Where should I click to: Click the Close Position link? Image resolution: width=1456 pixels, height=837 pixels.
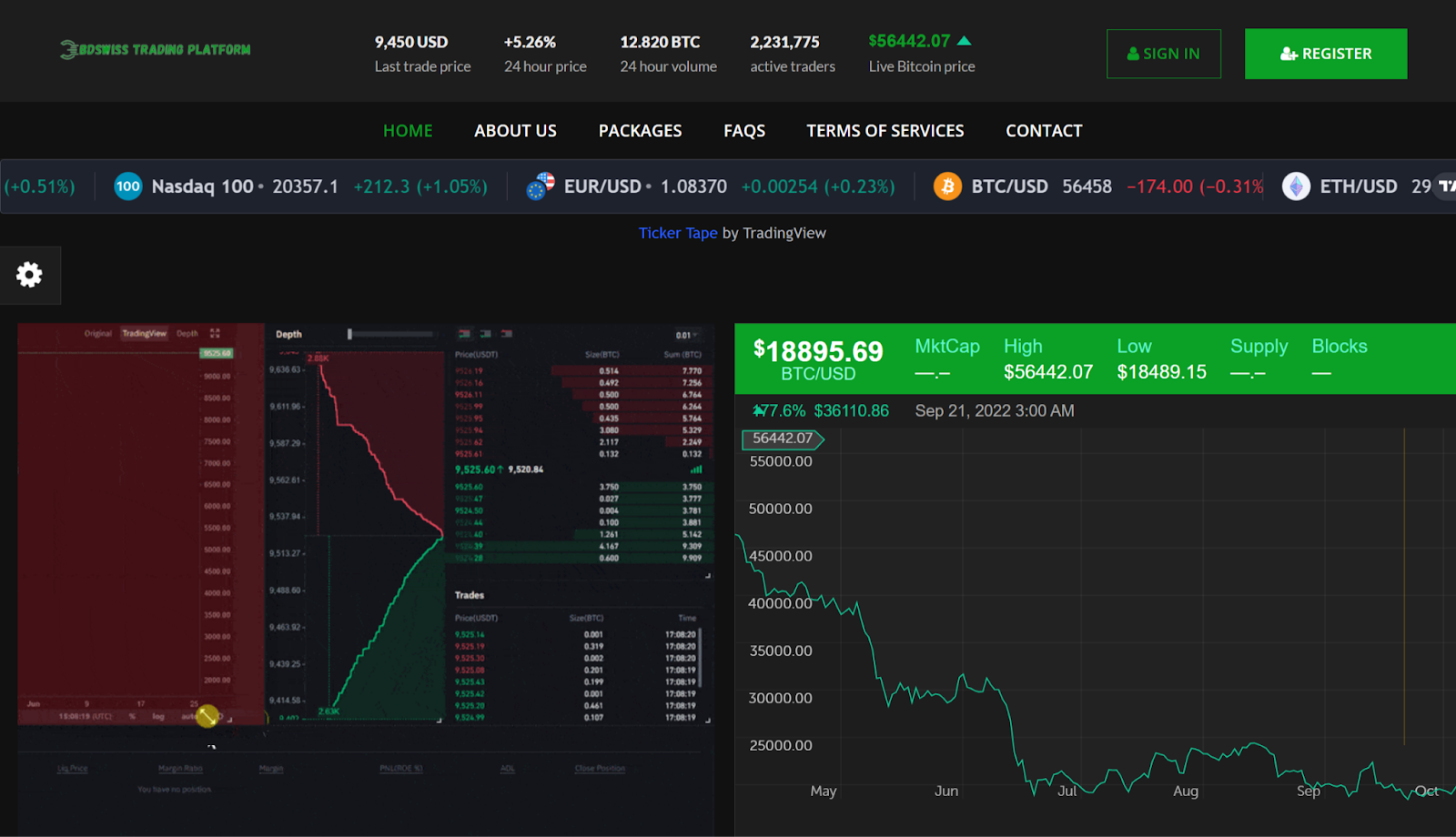click(600, 768)
